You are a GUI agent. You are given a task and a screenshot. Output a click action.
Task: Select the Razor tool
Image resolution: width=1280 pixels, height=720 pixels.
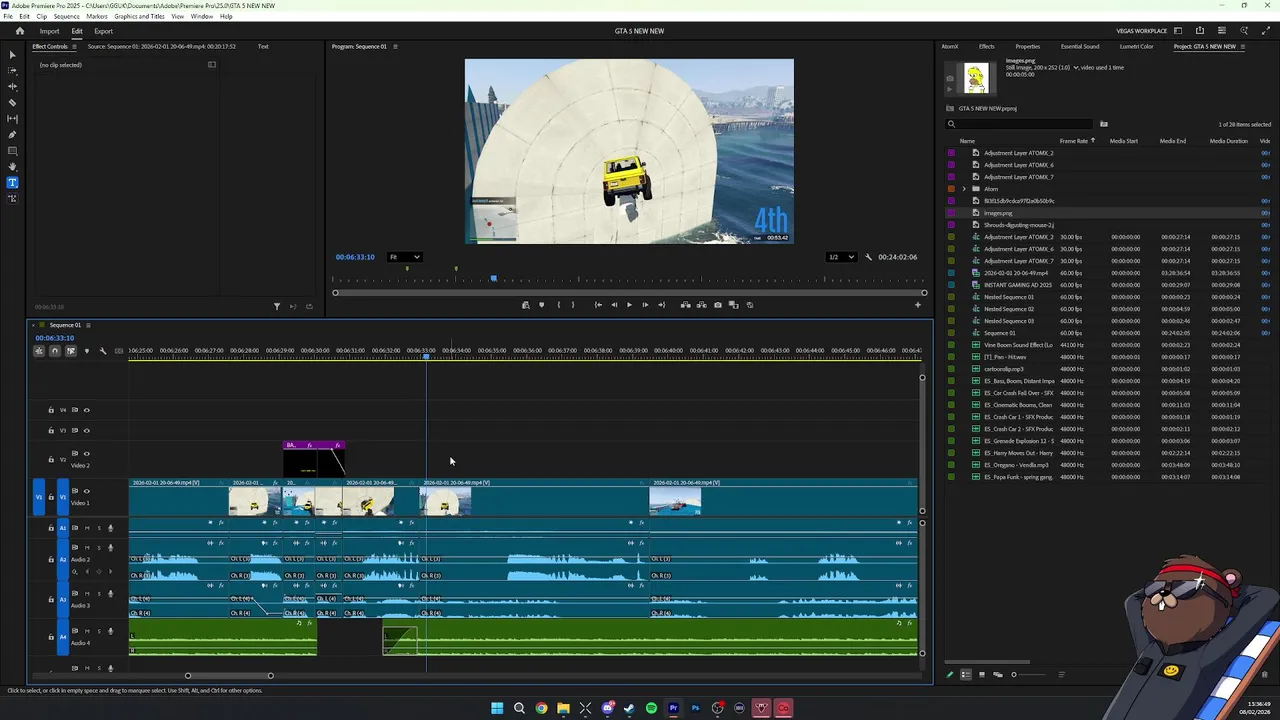[12, 103]
